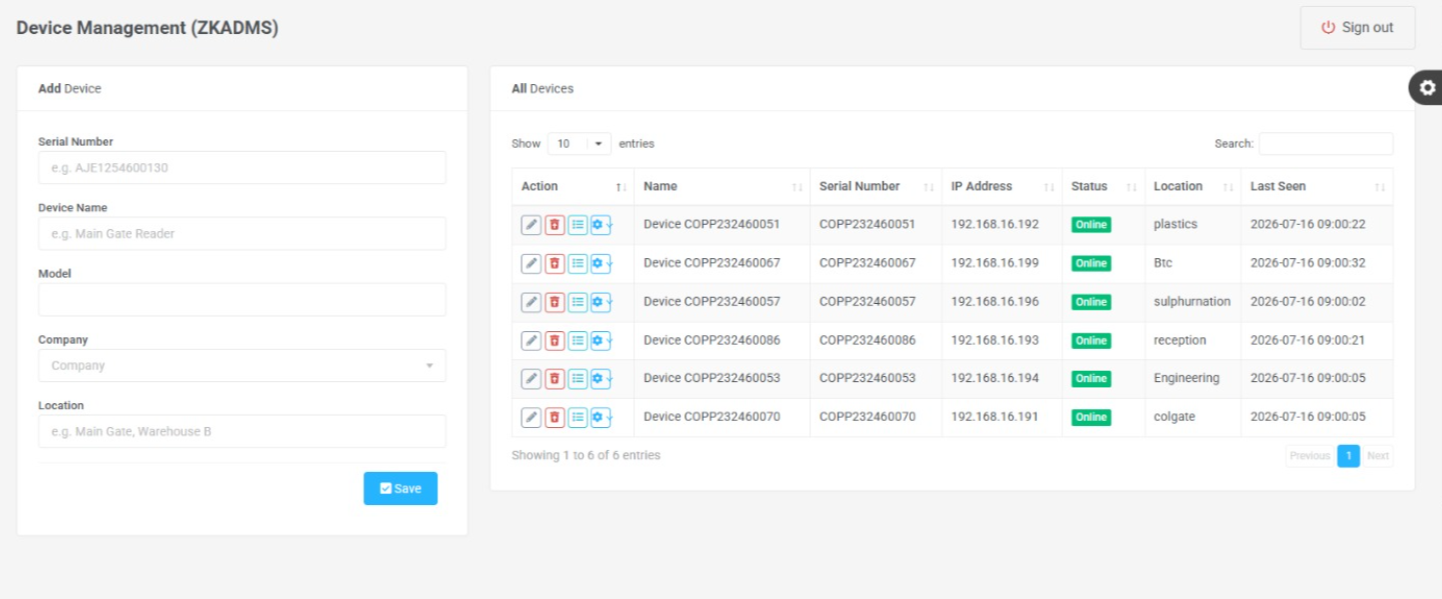The width and height of the screenshot is (1442, 599).
Task: Sort table by Name column
Action: 722,187
